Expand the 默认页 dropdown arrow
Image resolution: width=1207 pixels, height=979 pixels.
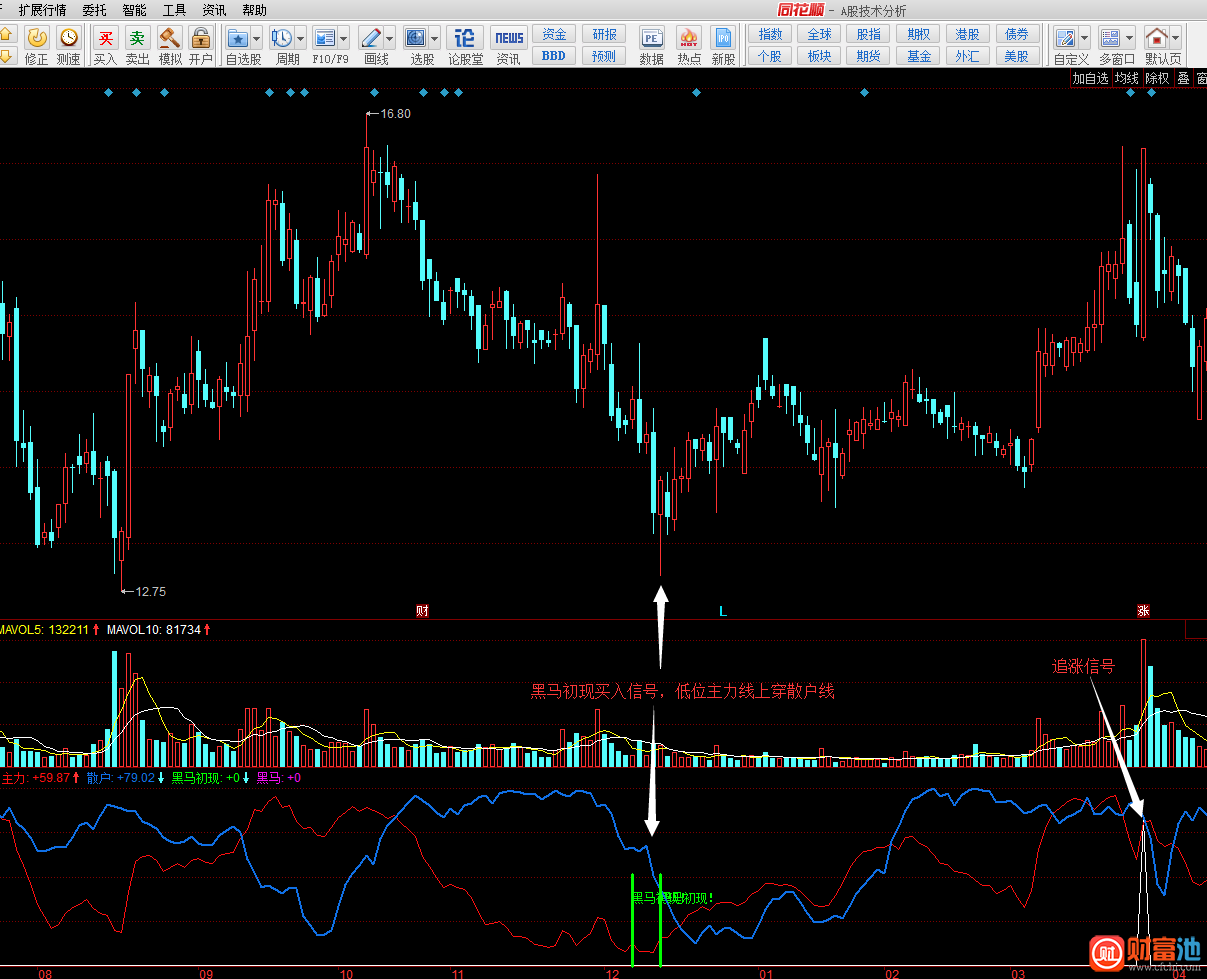1175,38
